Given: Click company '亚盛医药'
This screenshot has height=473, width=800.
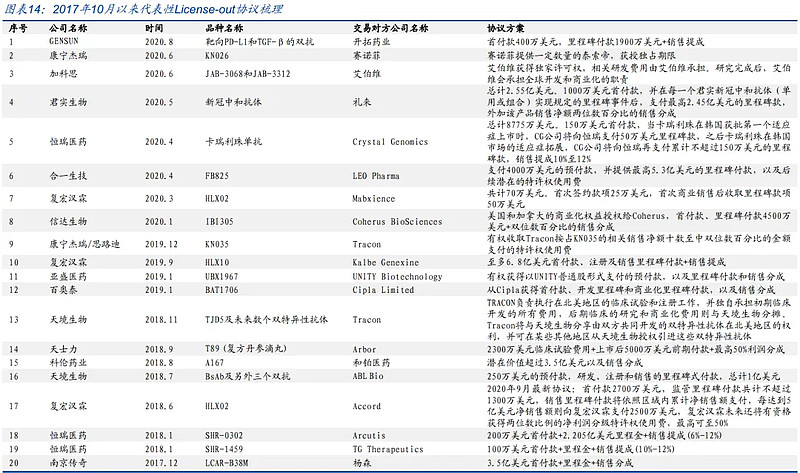Looking at the screenshot, I should tap(68, 276).
